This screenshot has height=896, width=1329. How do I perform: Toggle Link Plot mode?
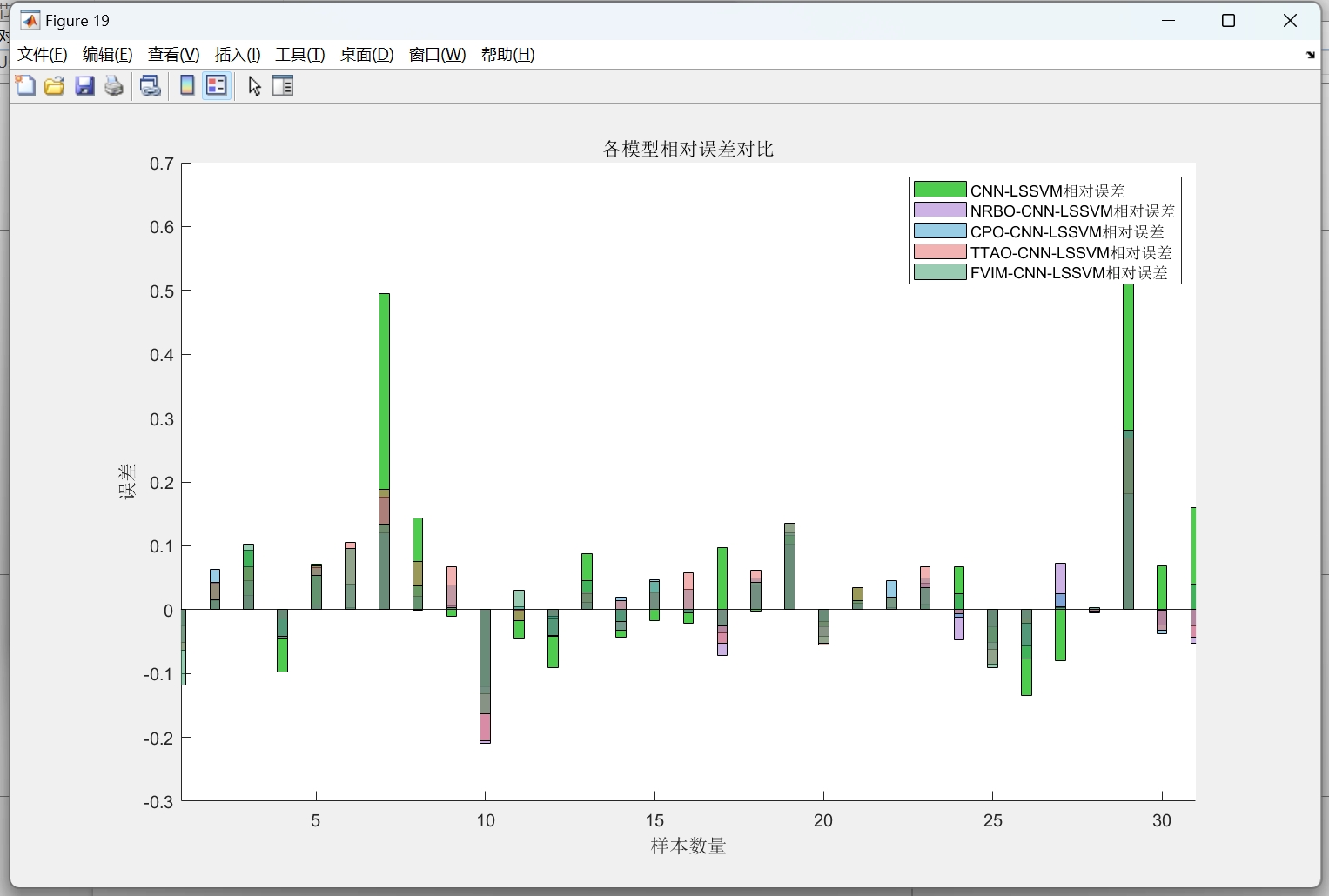click(150, 85)
